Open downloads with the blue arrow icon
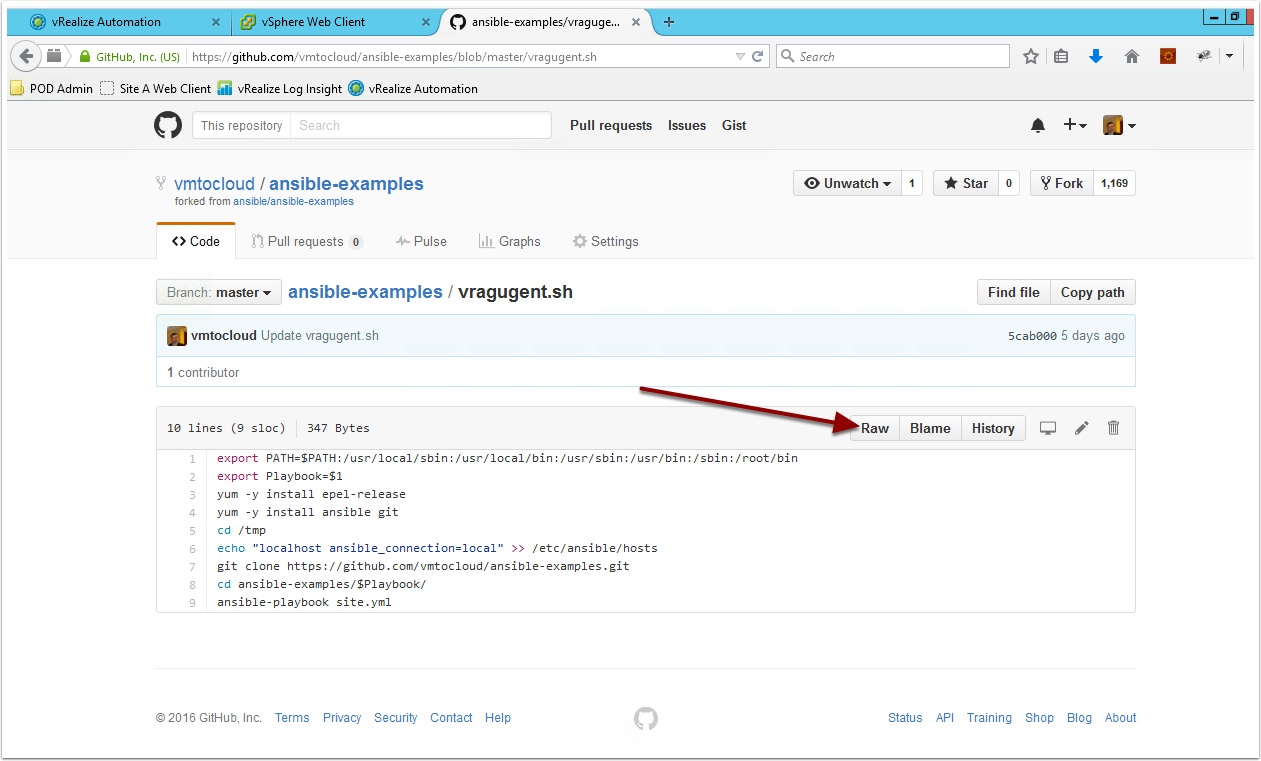Viewport: 1261px width, 761px height. click(x=1096, y=57)
